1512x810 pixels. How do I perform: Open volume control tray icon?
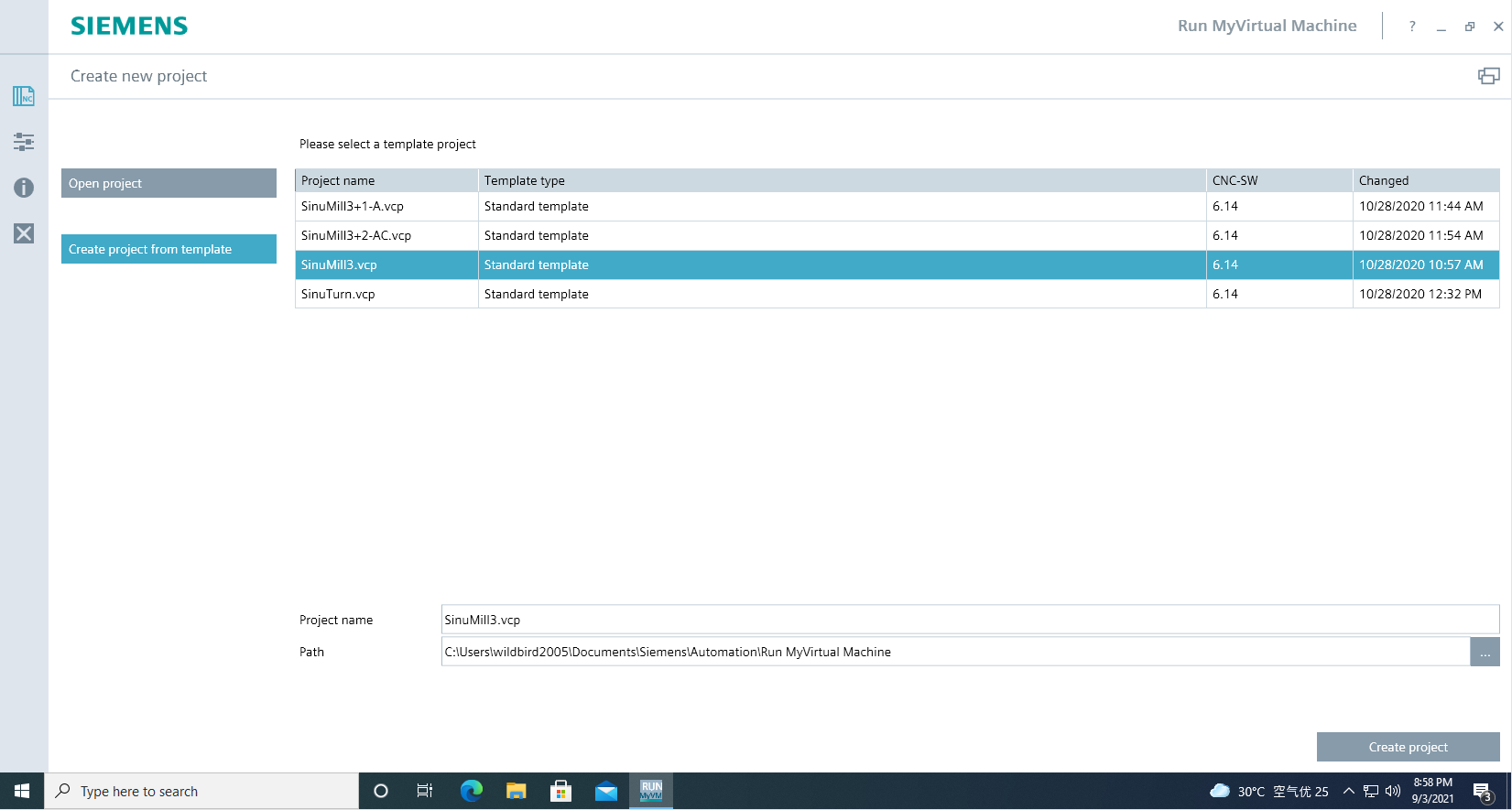(x=1393, y=791)
